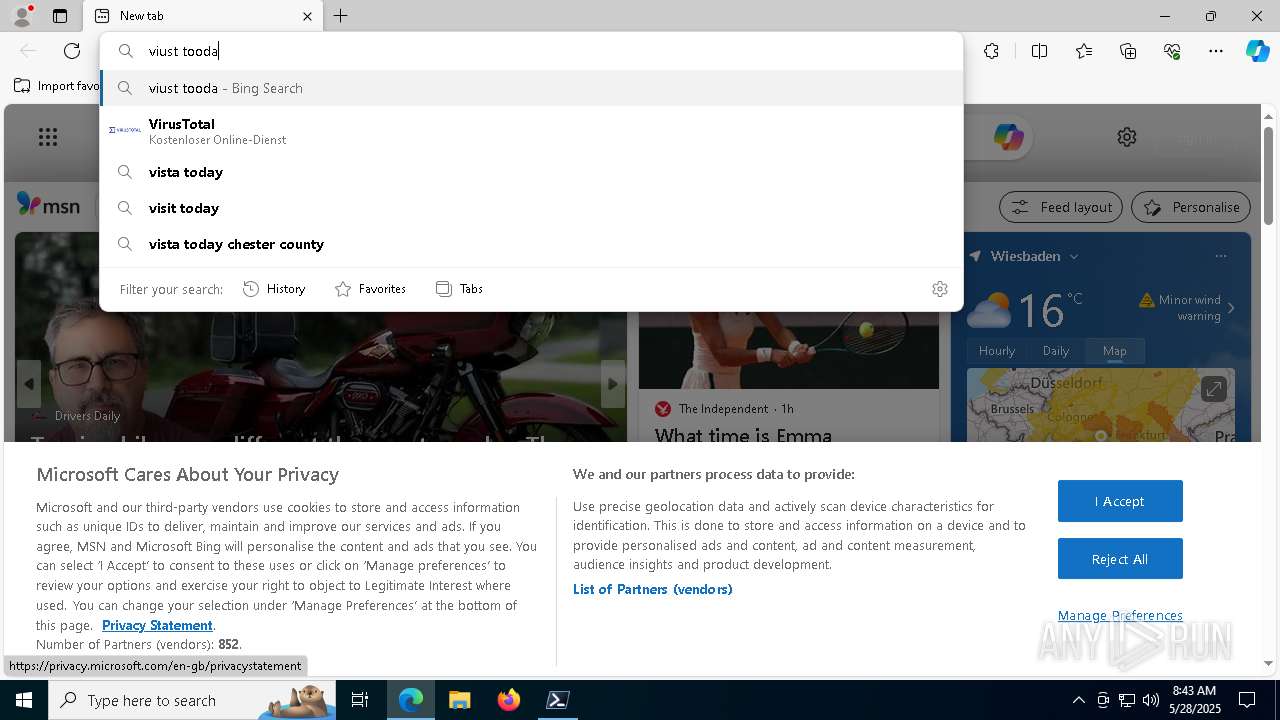Click Import favorites bookmark item
Image resolution: width=1280 pixels, height=720 pixels.
(x=57, y=86)
